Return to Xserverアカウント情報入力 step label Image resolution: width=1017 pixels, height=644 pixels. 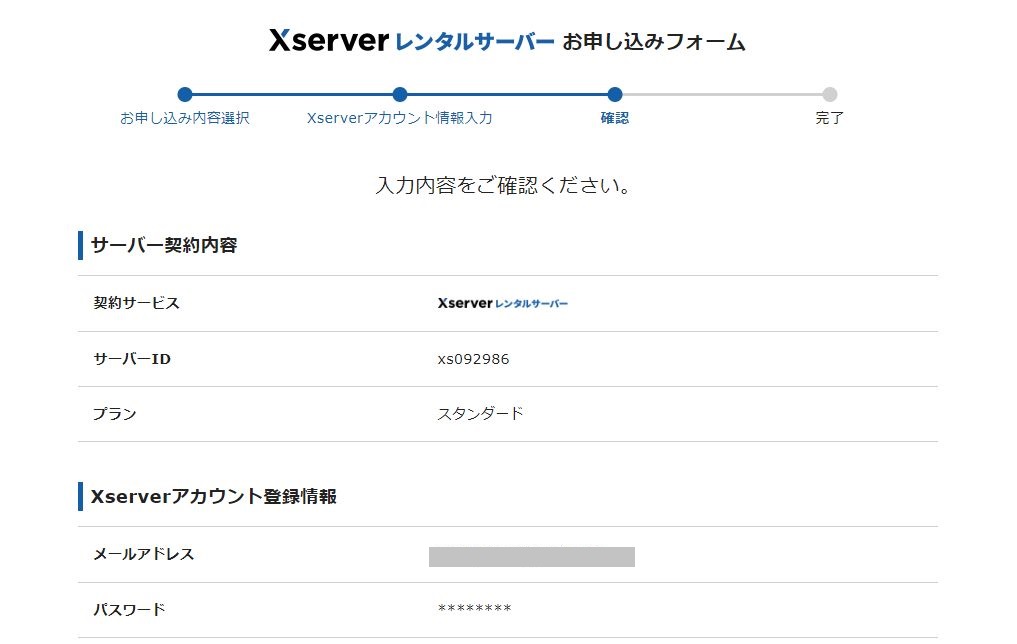click(400, 118)
